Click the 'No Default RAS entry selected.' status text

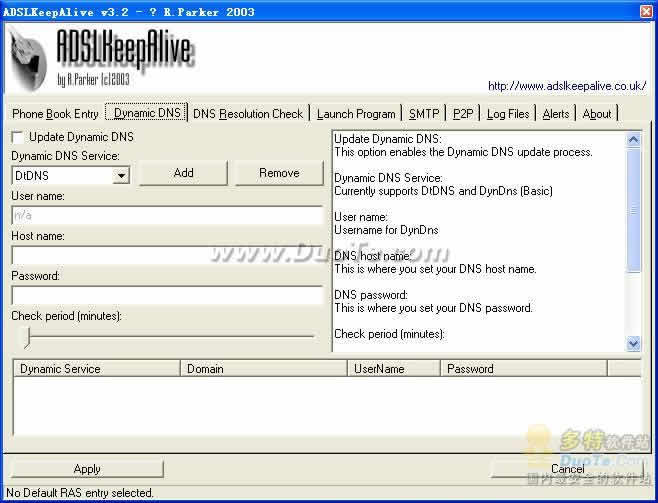(80, 493)
